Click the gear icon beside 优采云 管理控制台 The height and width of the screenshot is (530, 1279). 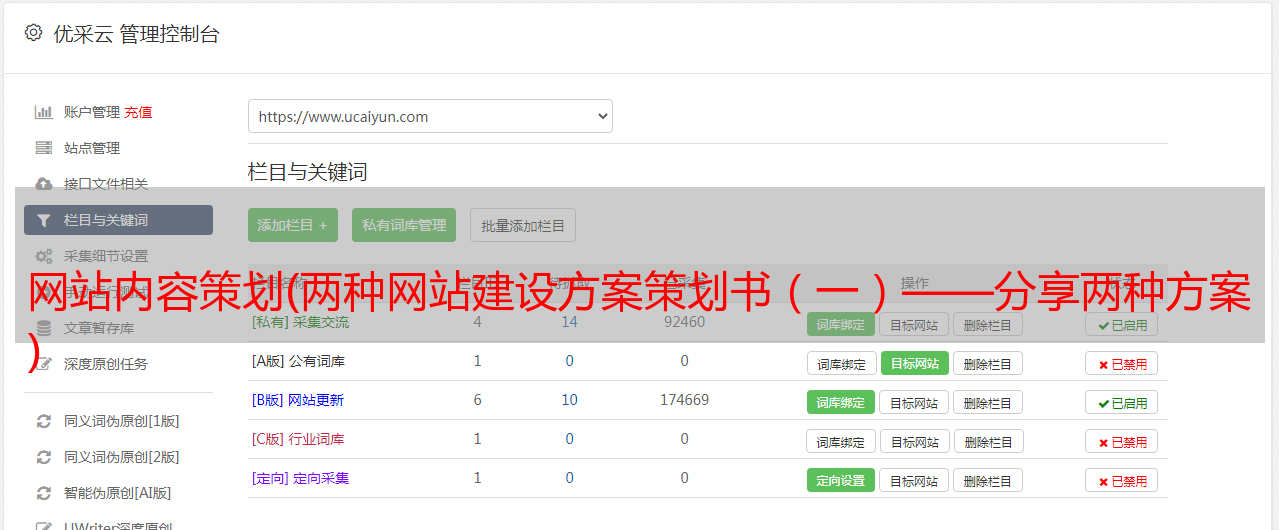coord(33,33)
